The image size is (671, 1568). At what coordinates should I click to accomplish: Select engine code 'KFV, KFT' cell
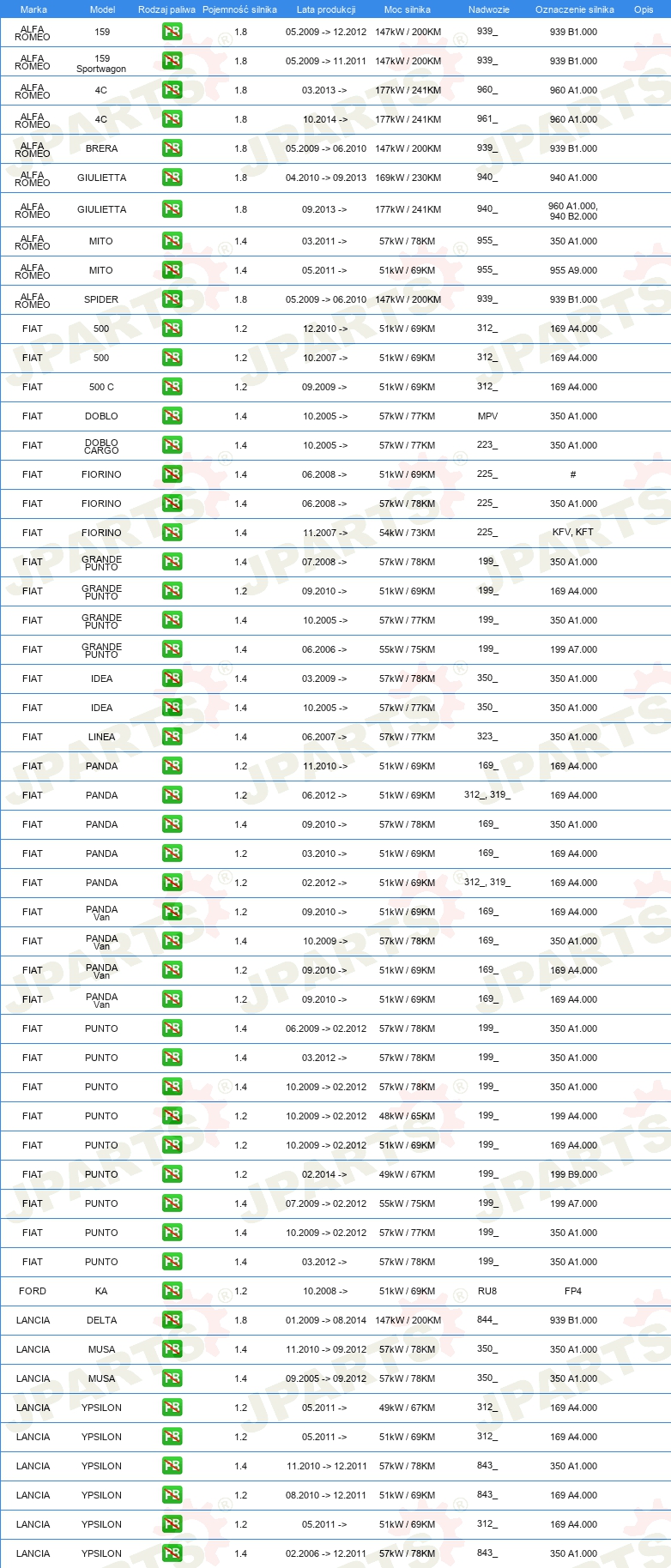tap(573, 533)
